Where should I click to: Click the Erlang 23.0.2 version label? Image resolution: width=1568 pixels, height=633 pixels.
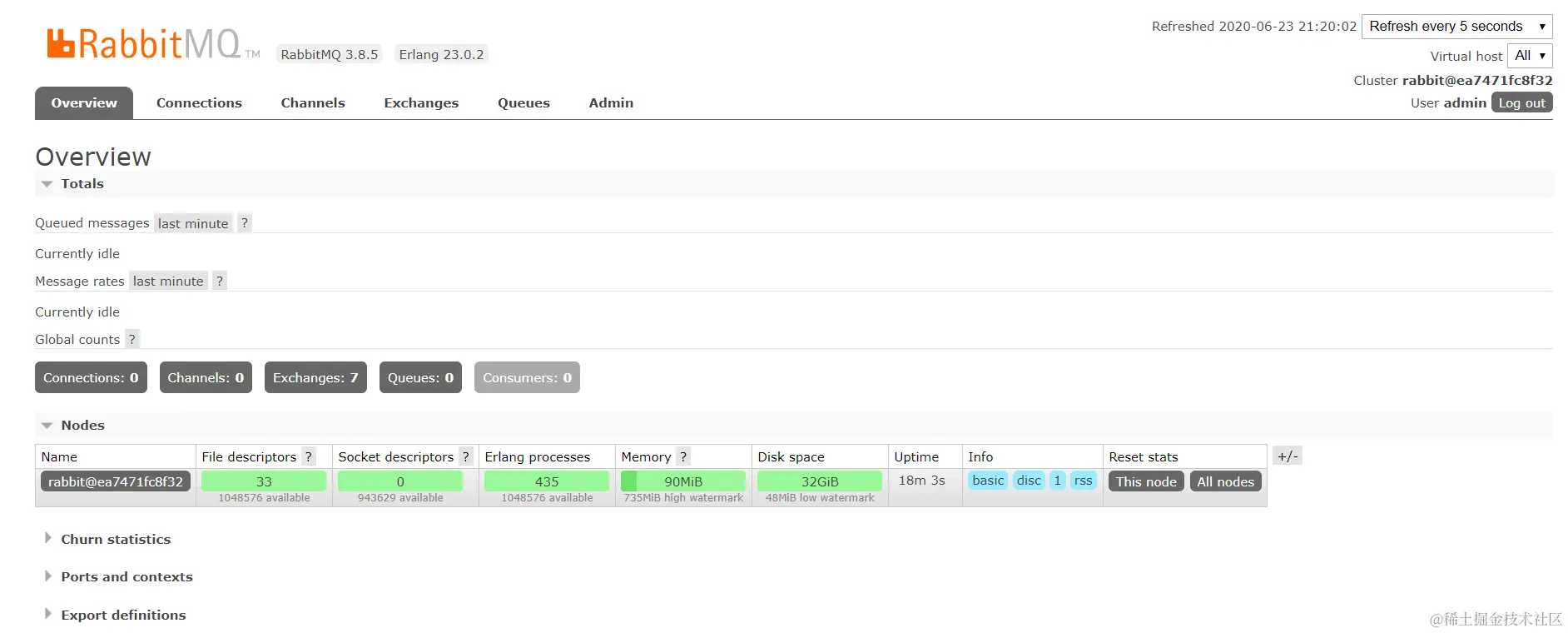441,54
